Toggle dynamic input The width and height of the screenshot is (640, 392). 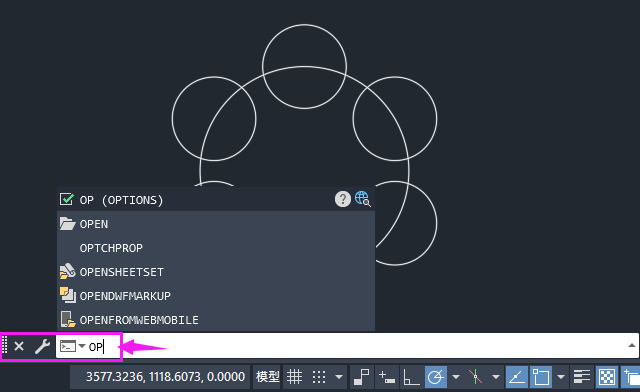click(387, 376)
